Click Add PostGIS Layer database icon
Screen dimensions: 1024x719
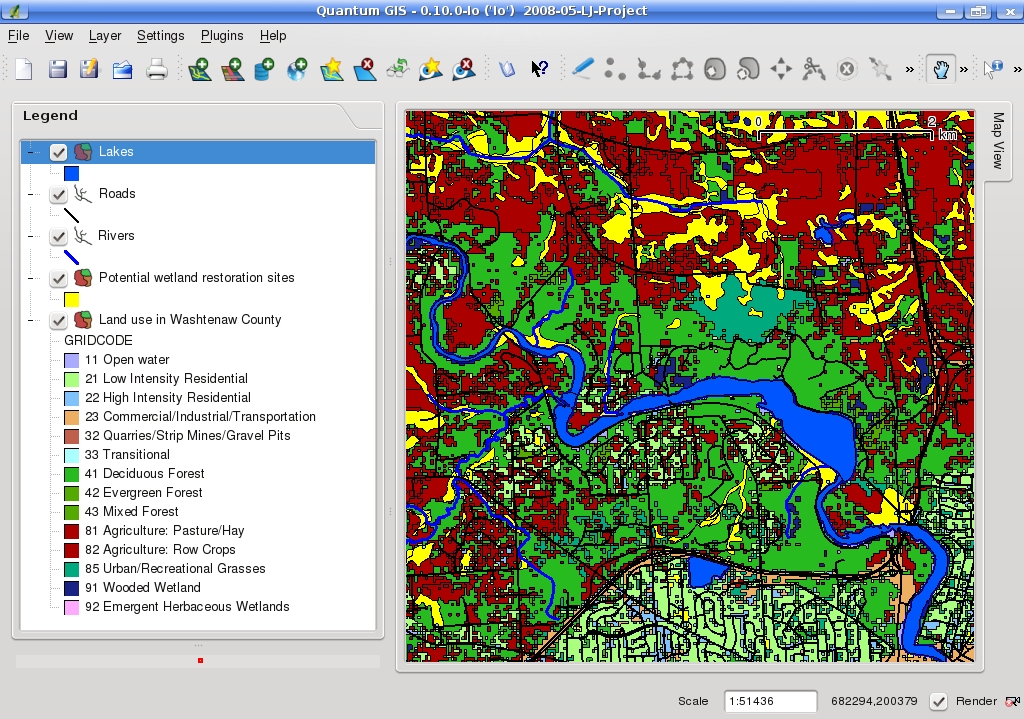(264, 69)
